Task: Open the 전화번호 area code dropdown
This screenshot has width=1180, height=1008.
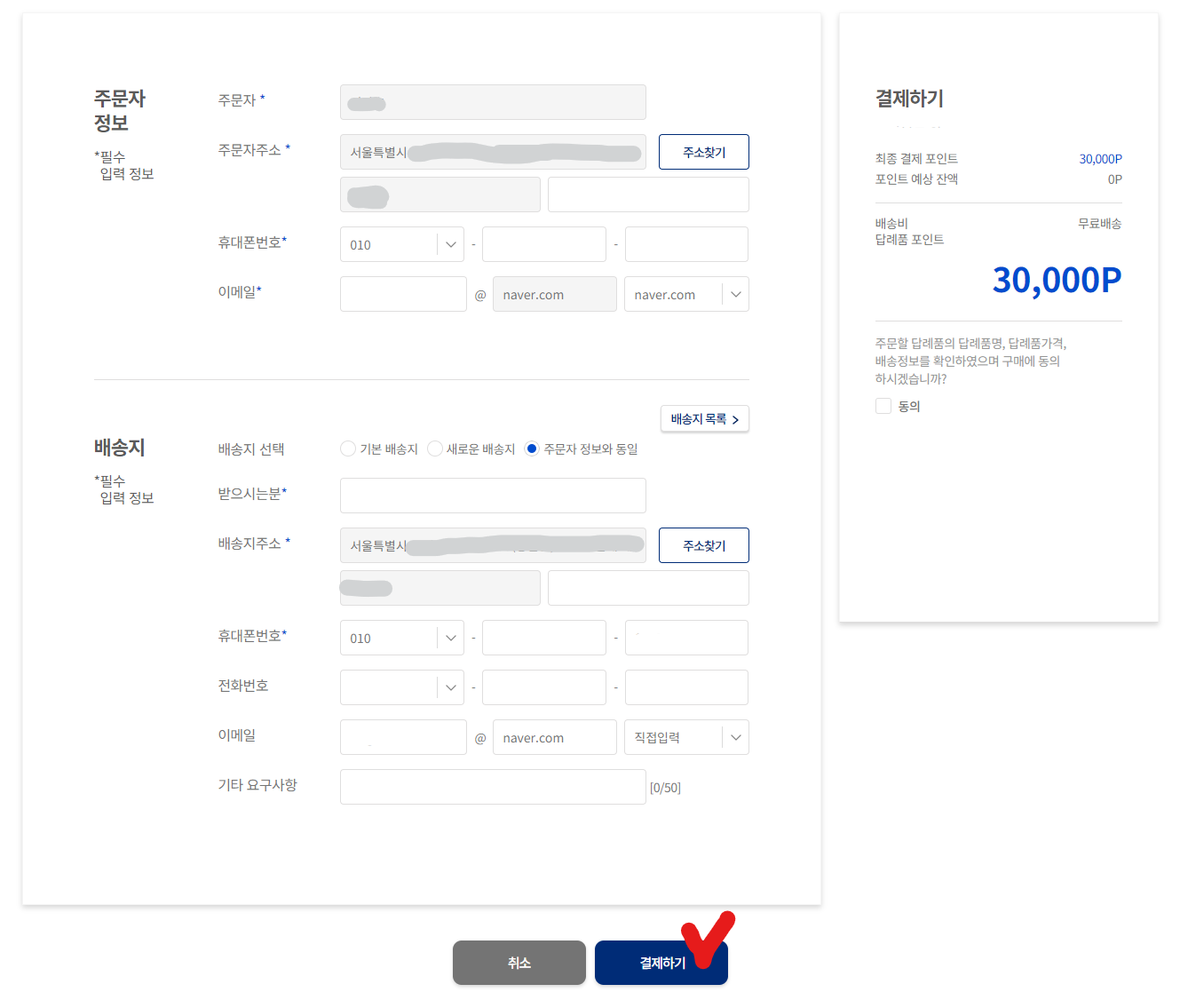Action: click(402, 687)
